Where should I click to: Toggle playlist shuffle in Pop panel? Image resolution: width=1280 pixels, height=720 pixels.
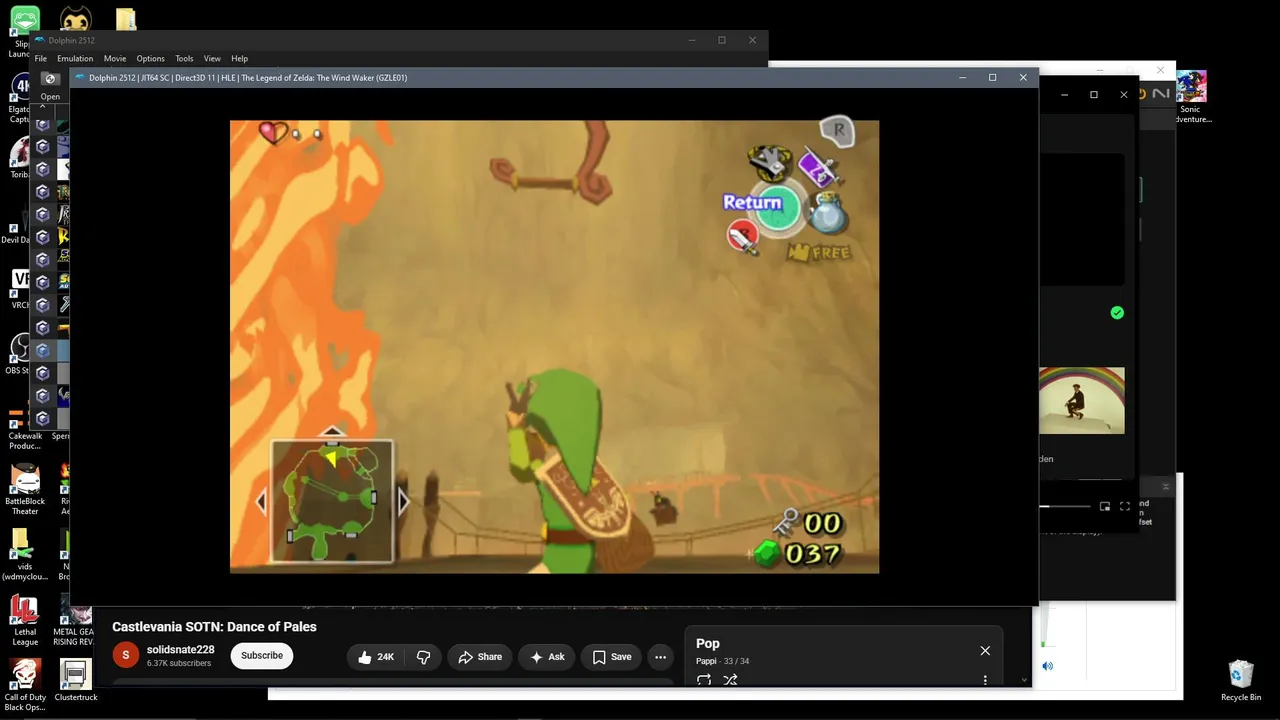(x=730, y=680)
